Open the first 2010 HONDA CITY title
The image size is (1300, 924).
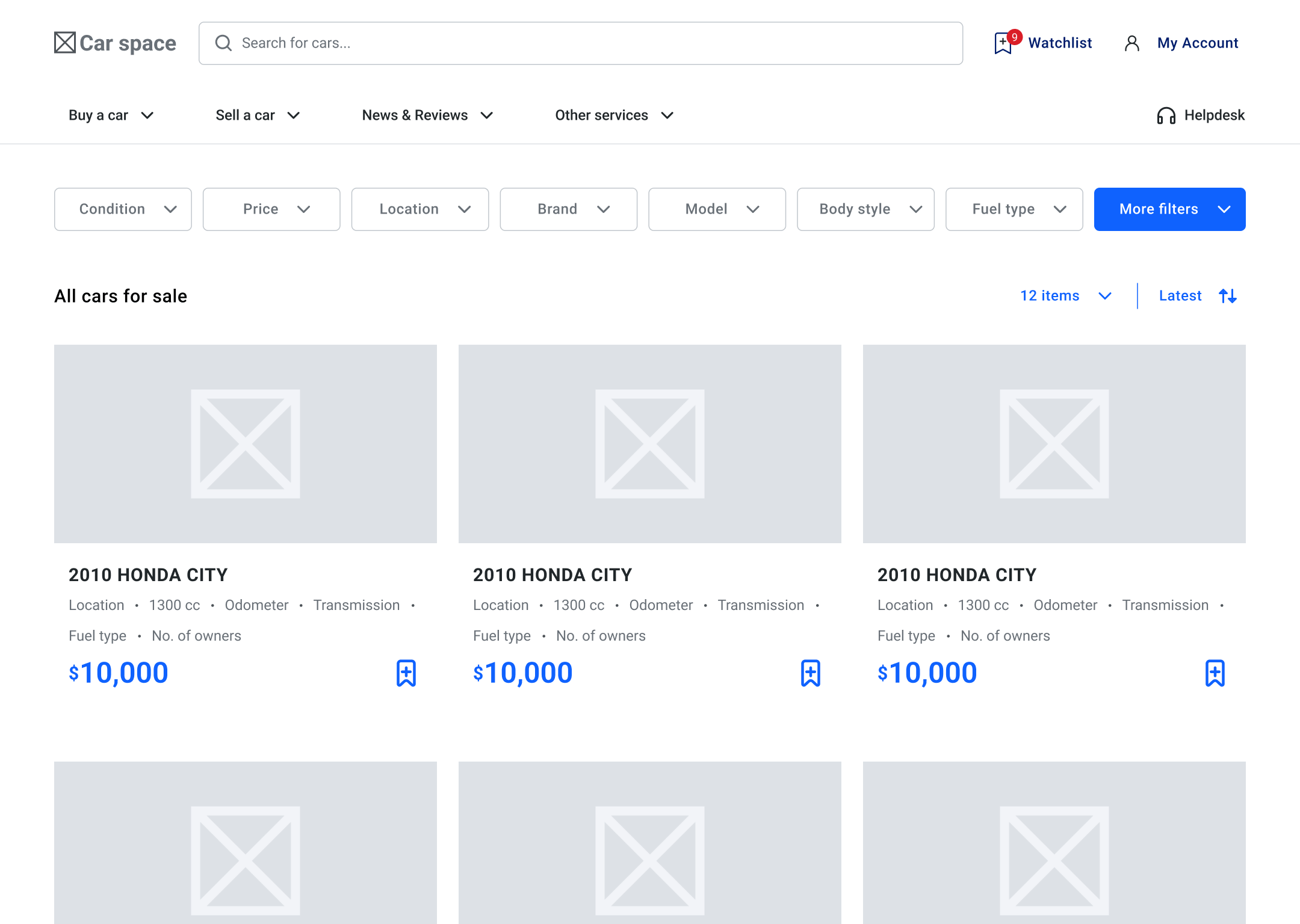coord(148,575)
